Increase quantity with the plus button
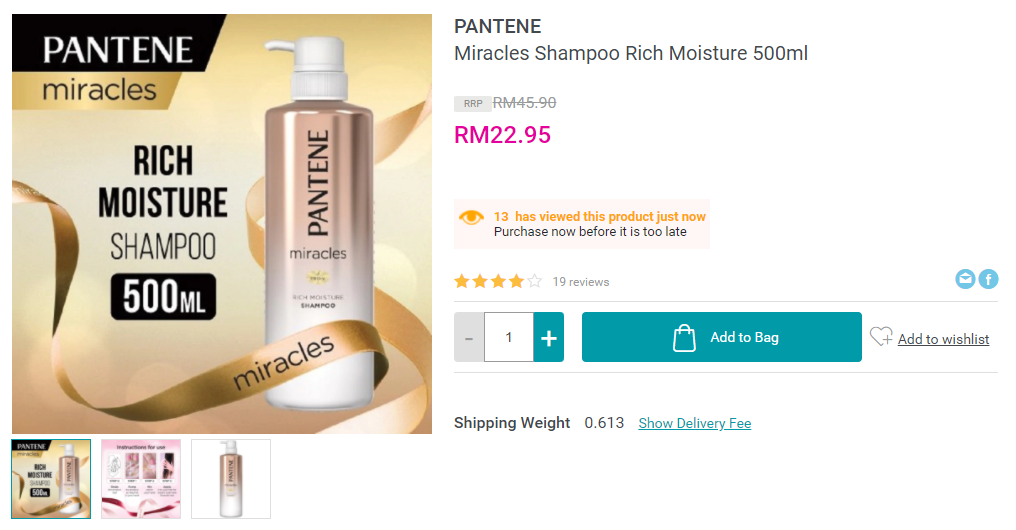This screenshot has height=530, width=1016. [x=548, y=337]
